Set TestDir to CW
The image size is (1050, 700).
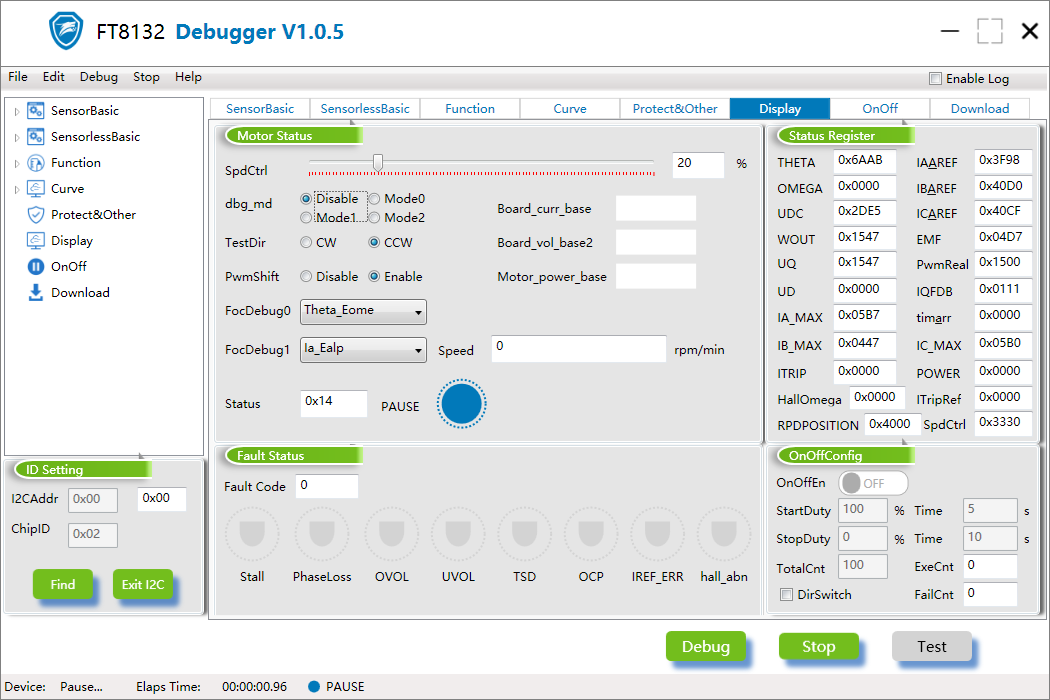306,242
